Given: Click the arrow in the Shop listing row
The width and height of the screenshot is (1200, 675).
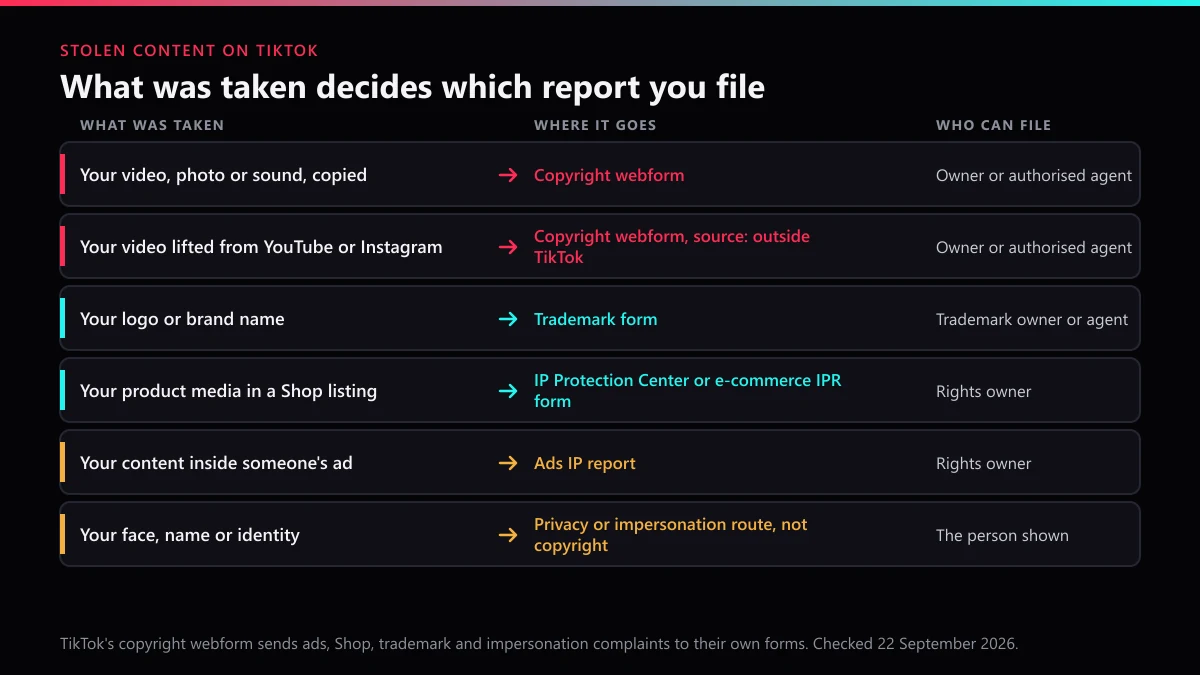Looking at the screenshot, I should [508, 391].
